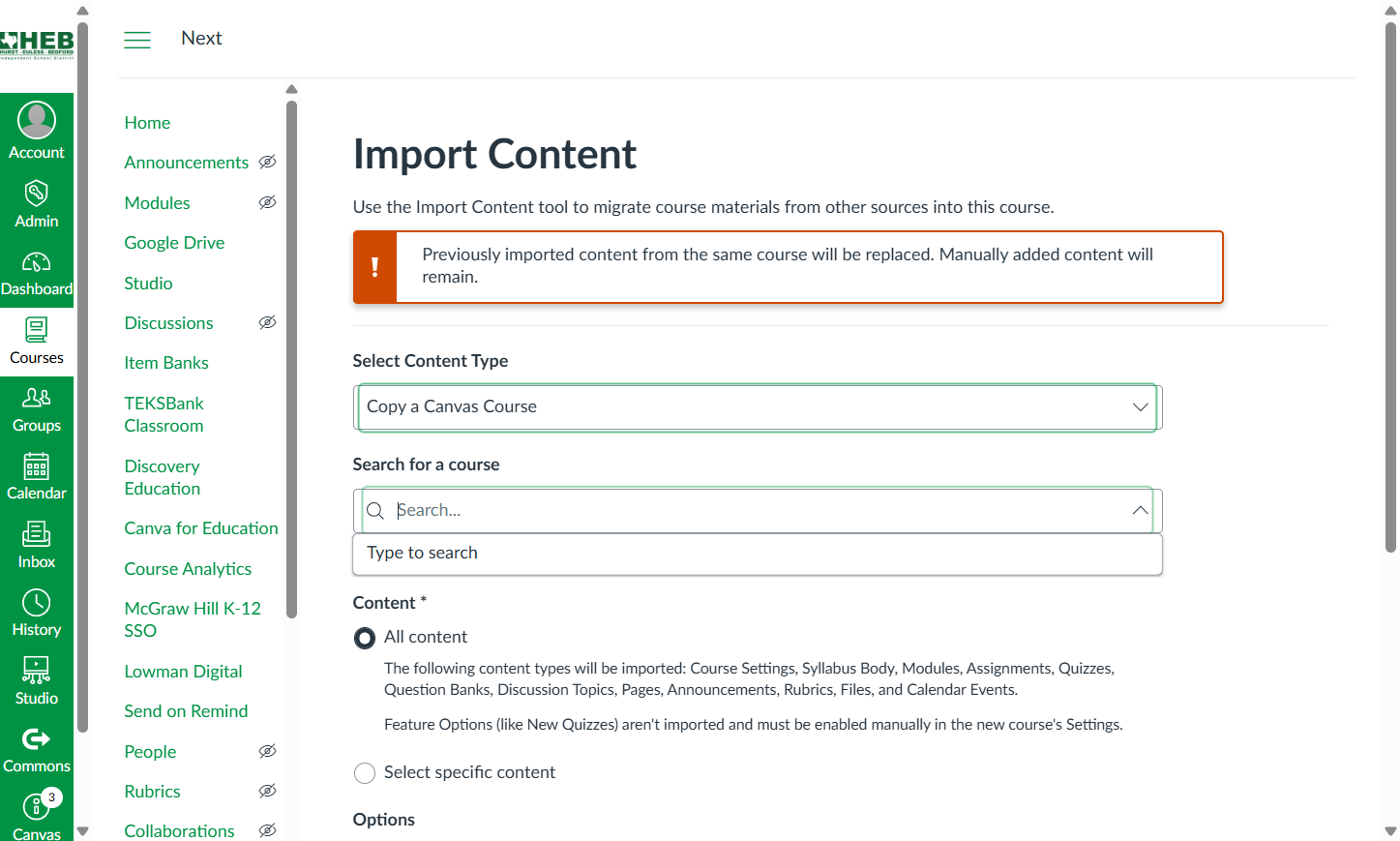Image resolution: width=1400 pixels, height=841 pixels.
Task: Open the Admin shield icon
Action: (37, 193)
